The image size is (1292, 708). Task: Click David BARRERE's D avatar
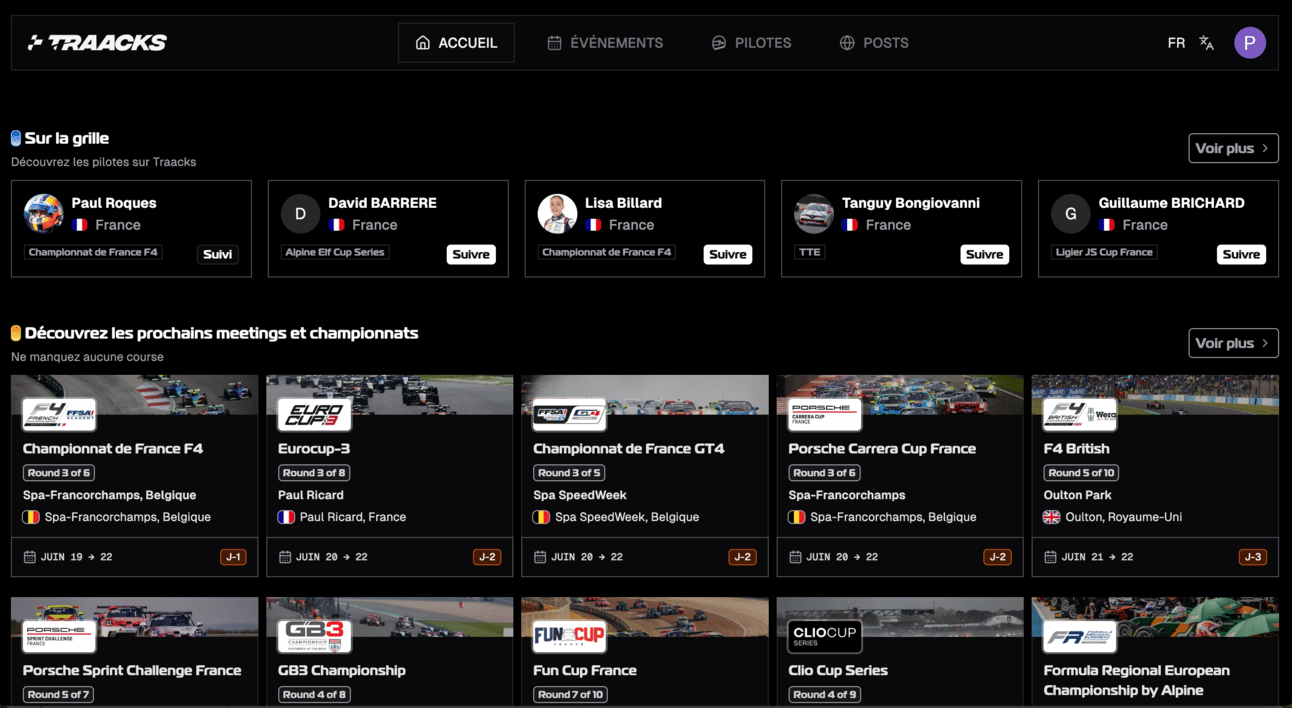point(300,213)
